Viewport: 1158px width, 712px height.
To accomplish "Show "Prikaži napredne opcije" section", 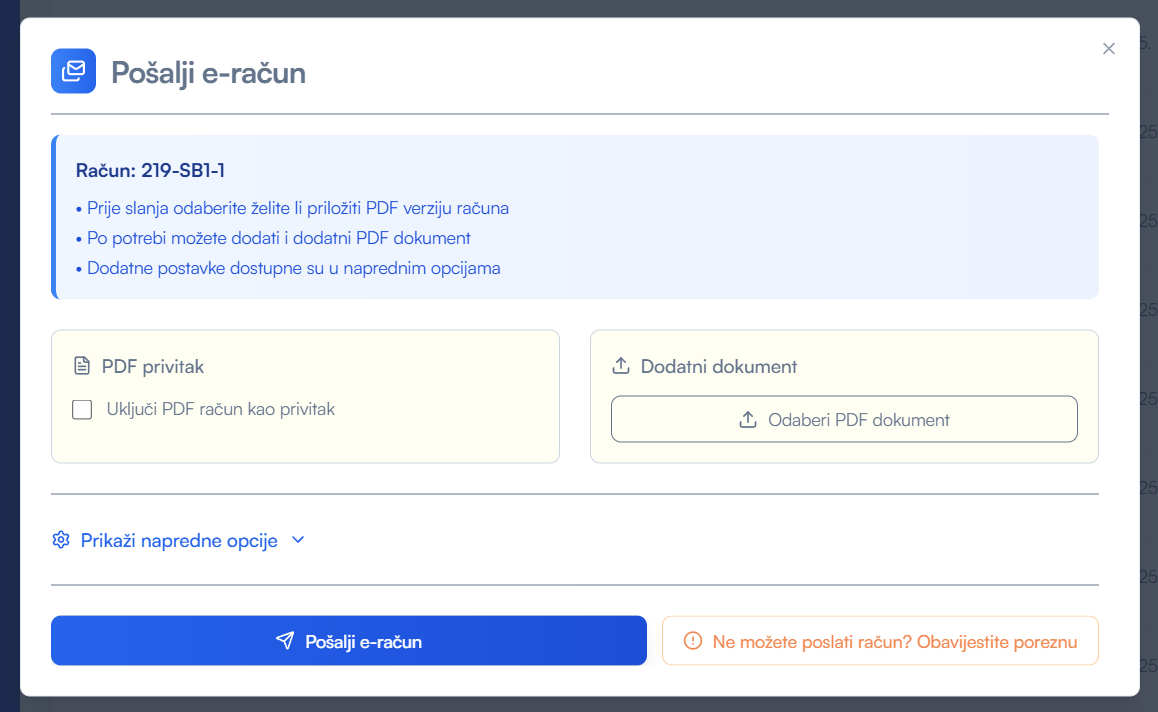I will point(179,540).
